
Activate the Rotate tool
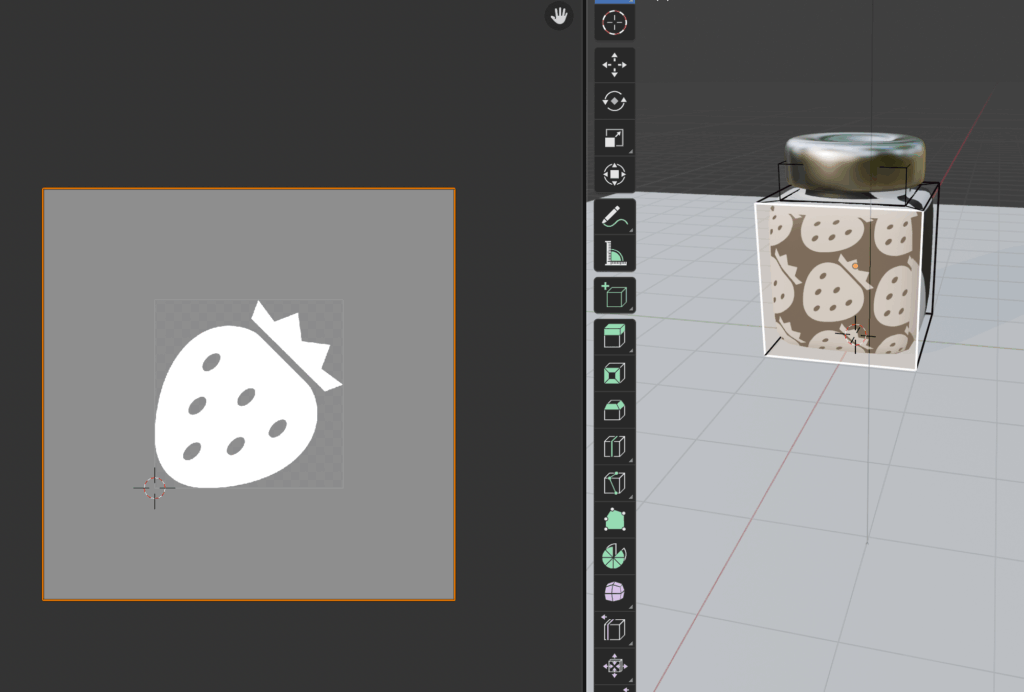pos(614,101)
